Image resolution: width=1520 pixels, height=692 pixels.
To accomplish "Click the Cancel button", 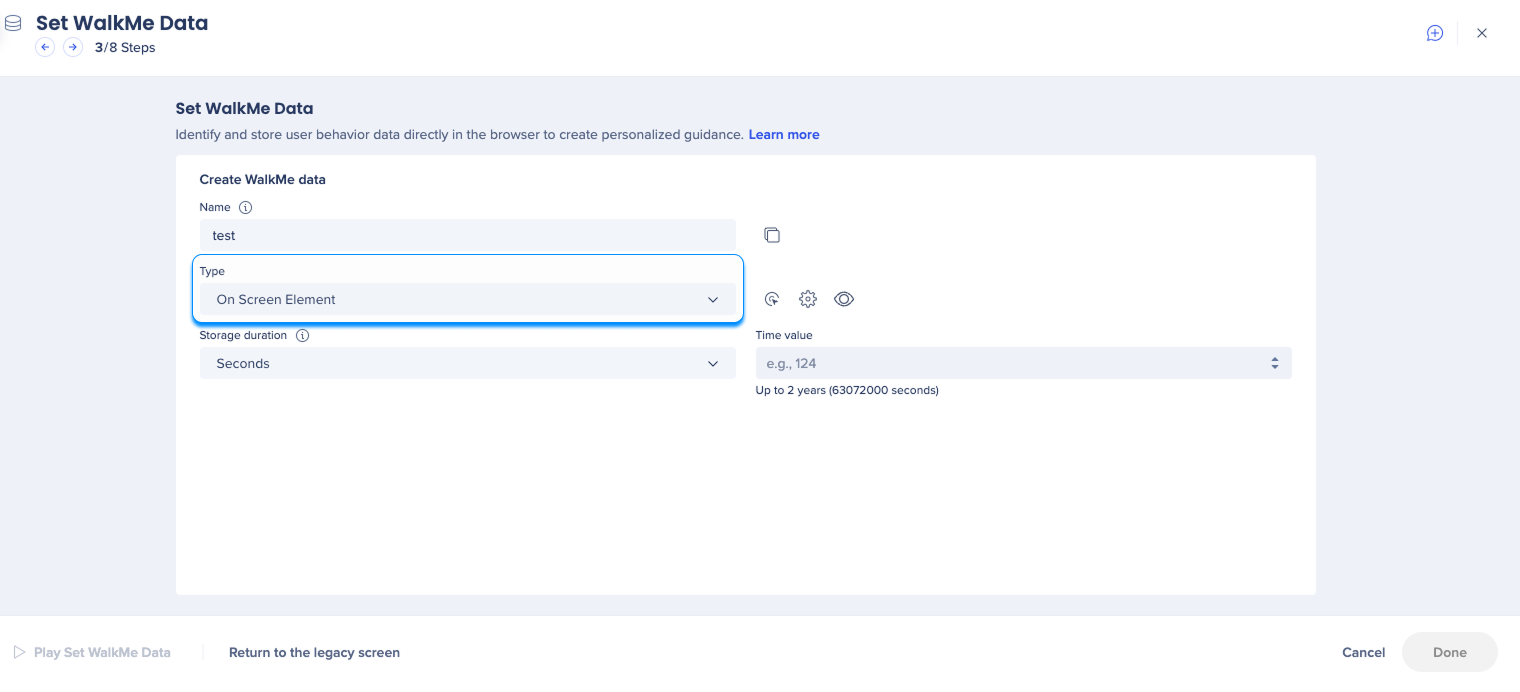I will [x=1363, y=652].
